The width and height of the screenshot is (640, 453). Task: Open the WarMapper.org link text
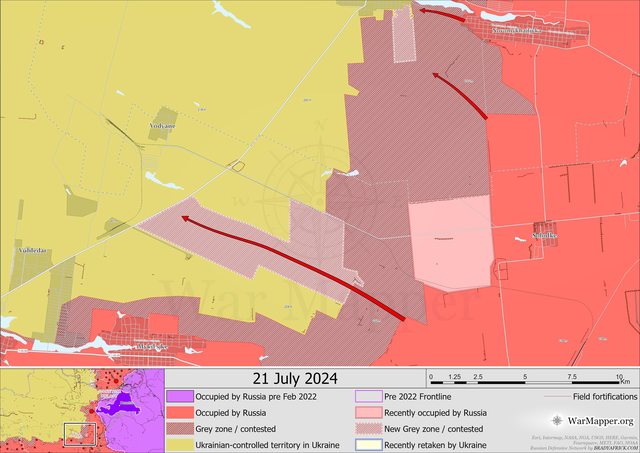click(600, 421)
